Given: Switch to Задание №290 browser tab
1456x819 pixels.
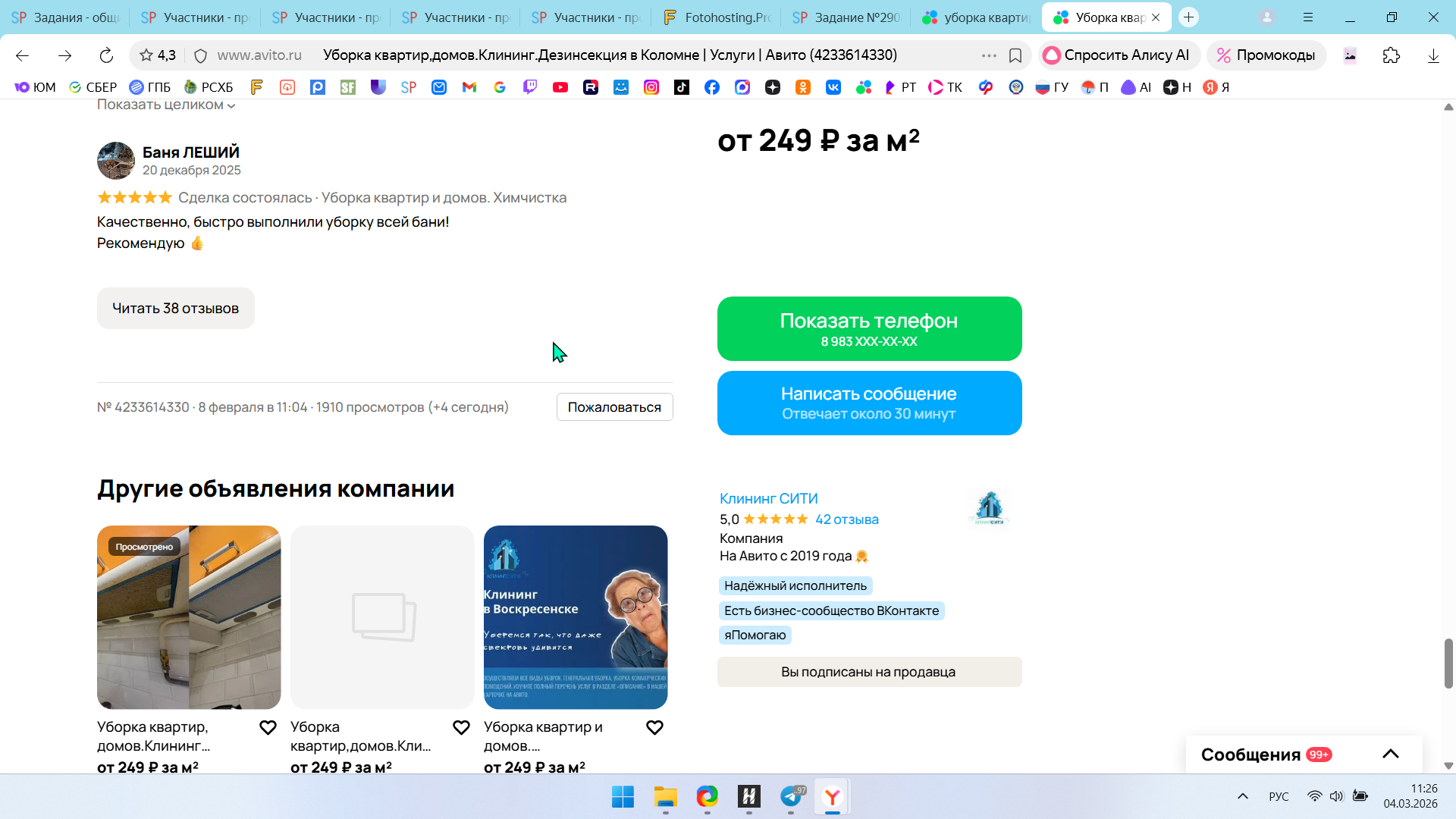Looking at the screenshot, I should (x=847, y=17).
